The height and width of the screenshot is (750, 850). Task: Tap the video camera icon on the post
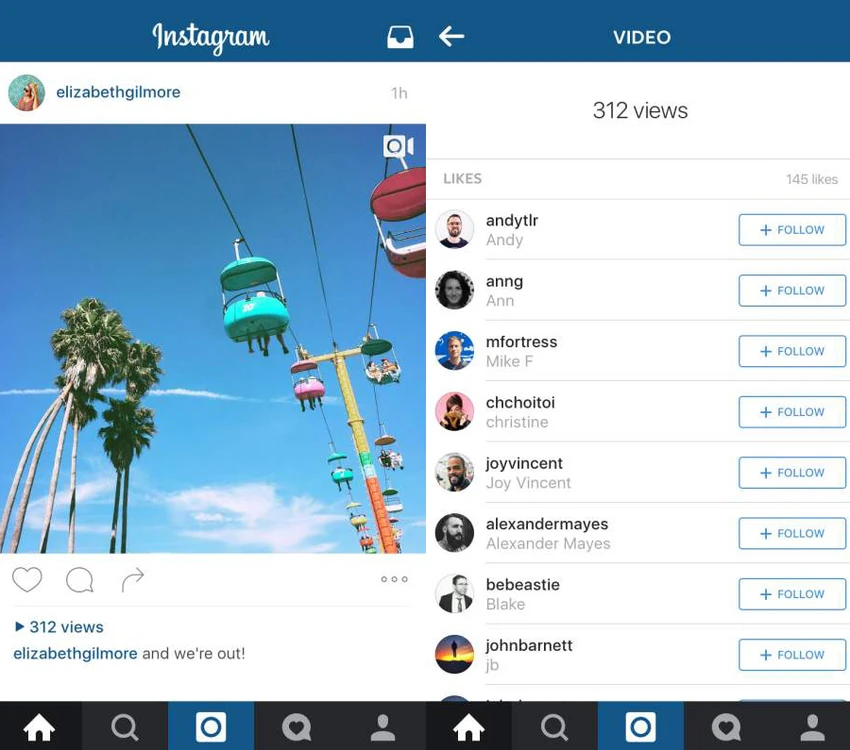398,146
